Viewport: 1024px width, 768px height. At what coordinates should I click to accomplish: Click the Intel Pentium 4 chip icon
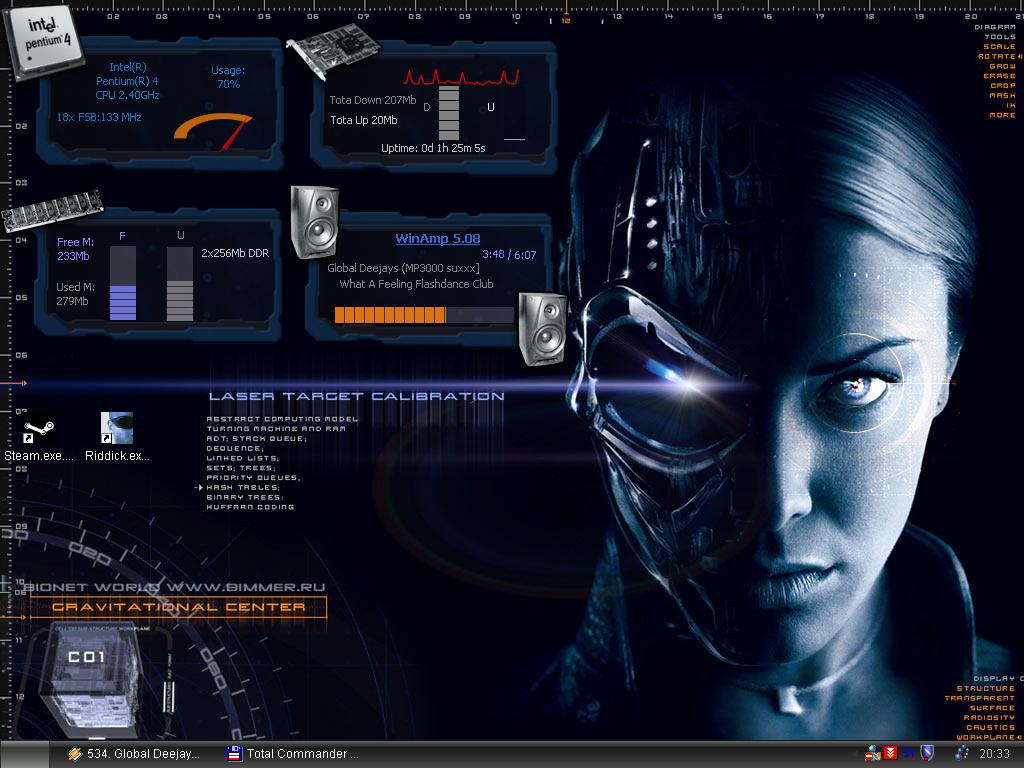pos(44,42)
